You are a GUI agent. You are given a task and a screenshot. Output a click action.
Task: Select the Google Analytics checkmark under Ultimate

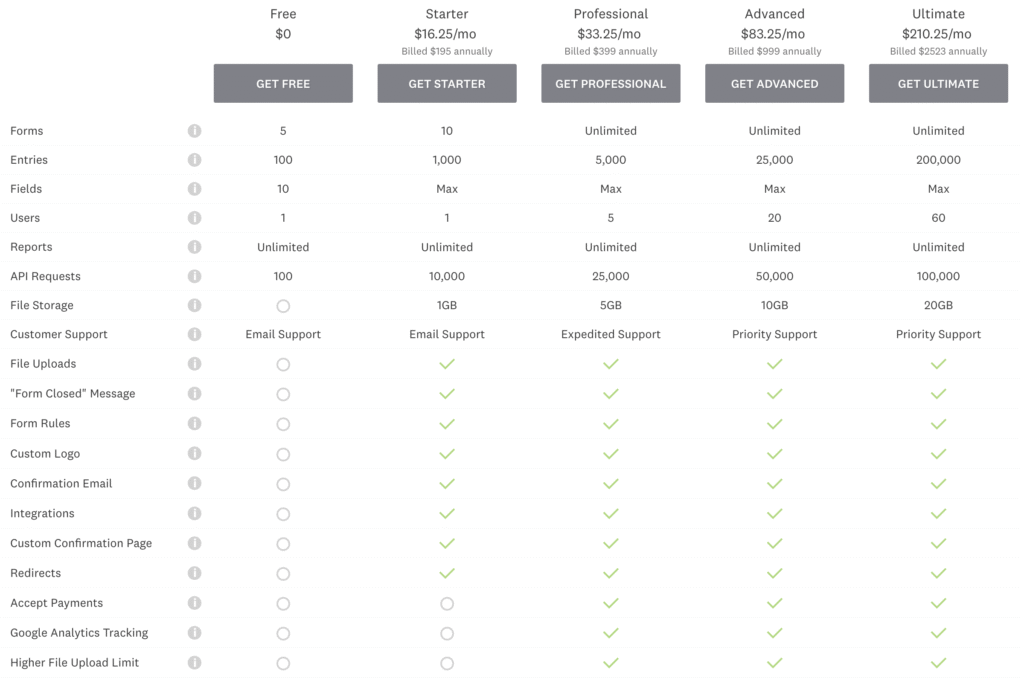[938, 633]
